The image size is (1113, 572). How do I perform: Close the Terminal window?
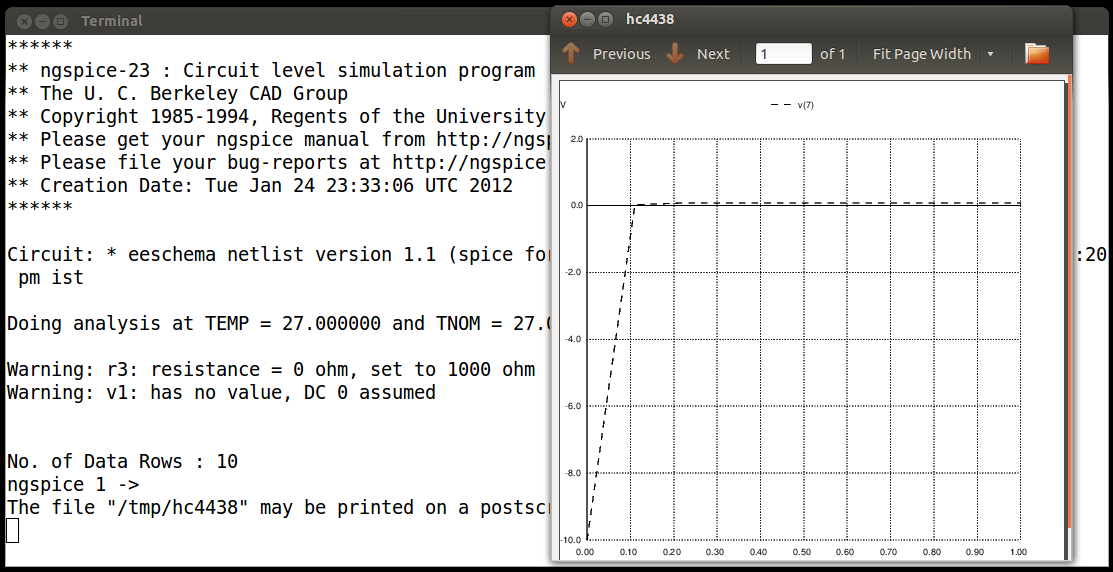coord(24,21)
